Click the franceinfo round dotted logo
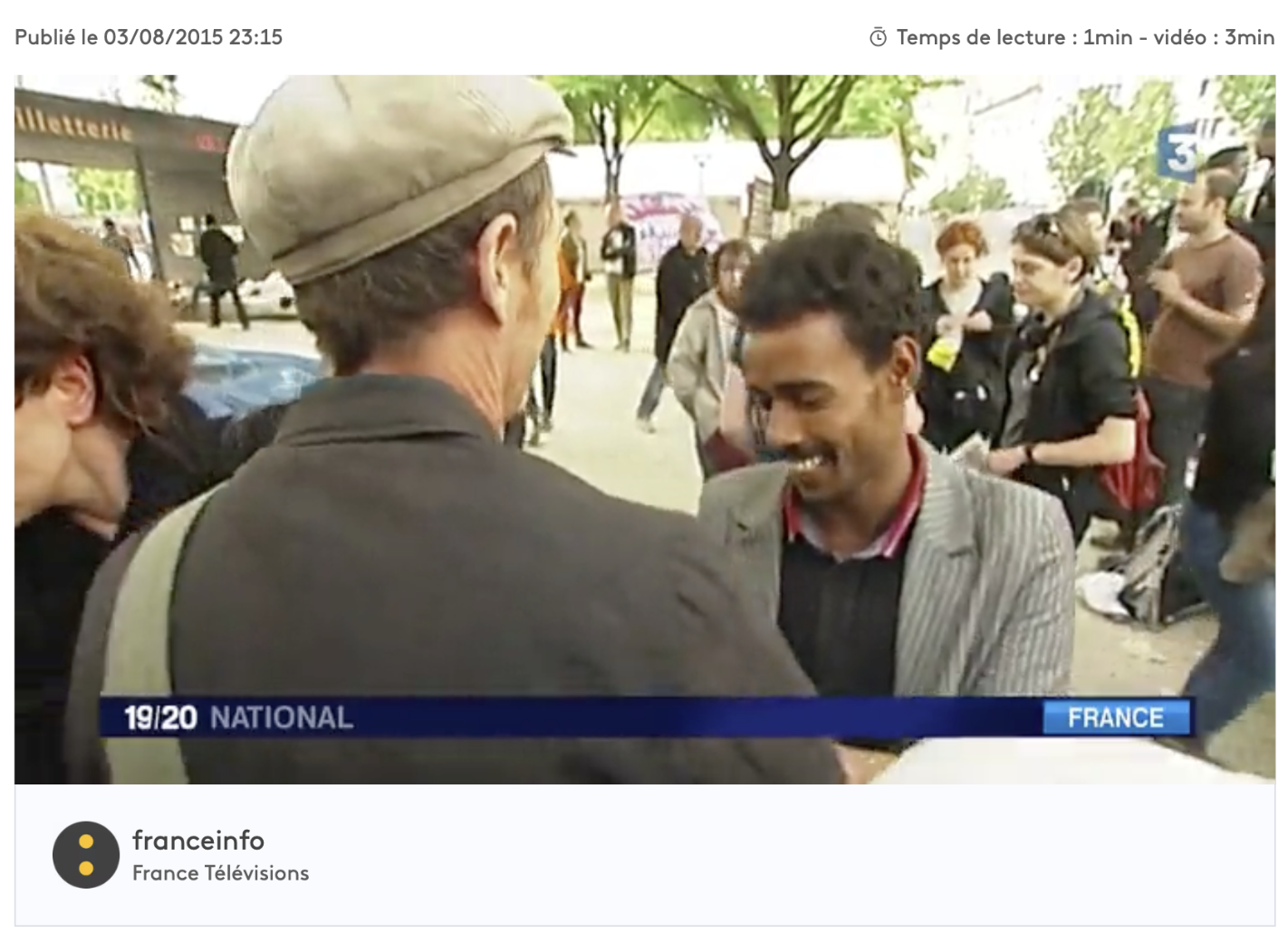This screenshot has height=933, width=1288. 86,855
